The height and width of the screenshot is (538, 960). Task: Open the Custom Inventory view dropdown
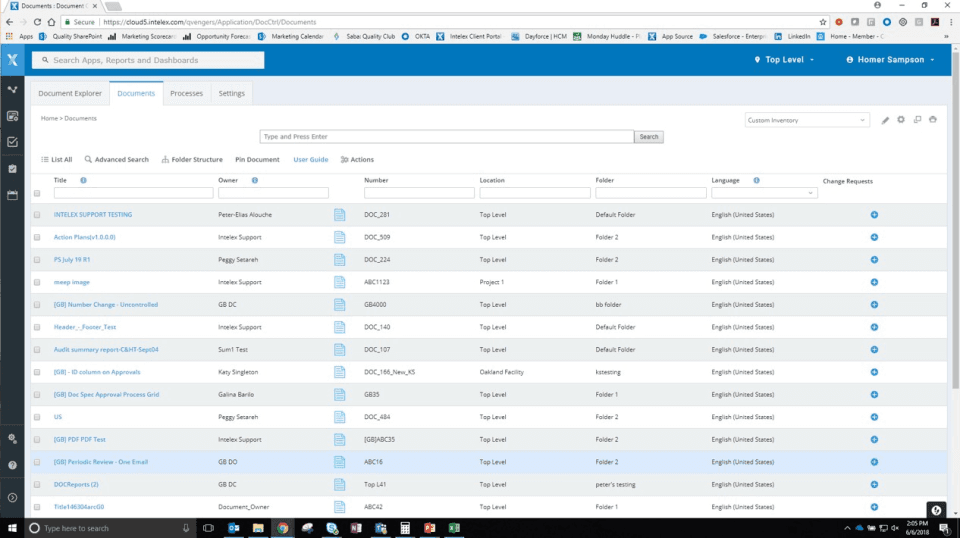[807, 120]
